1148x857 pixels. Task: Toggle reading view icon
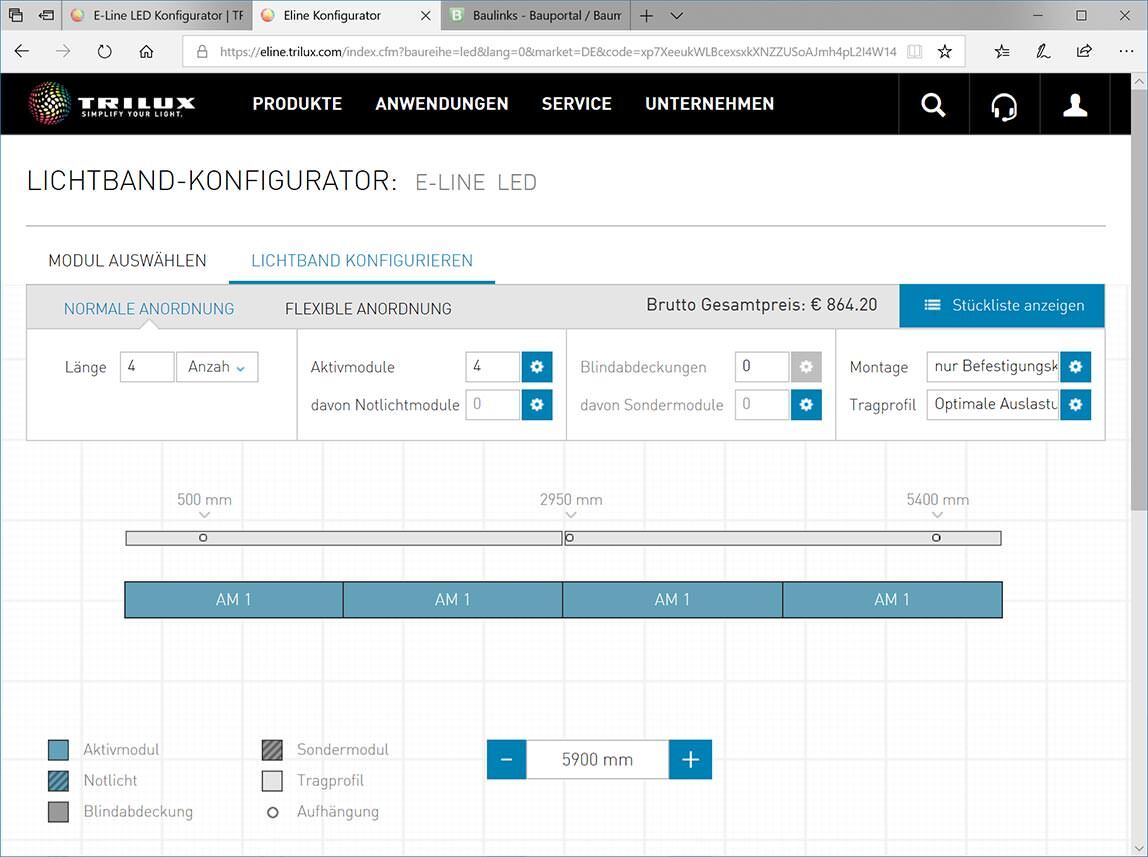tap(914, 51)
